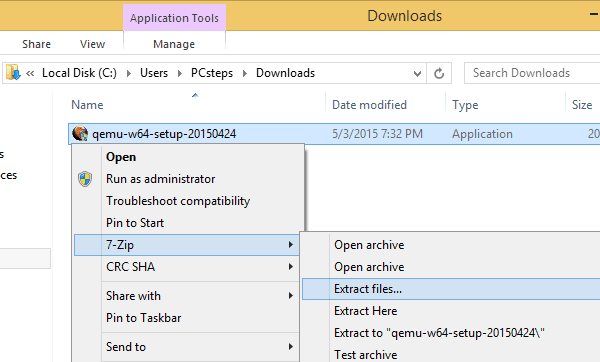Expand the breadcrumb chevron before Local Disk (C:)
The image size is (600, 362).
30,73
